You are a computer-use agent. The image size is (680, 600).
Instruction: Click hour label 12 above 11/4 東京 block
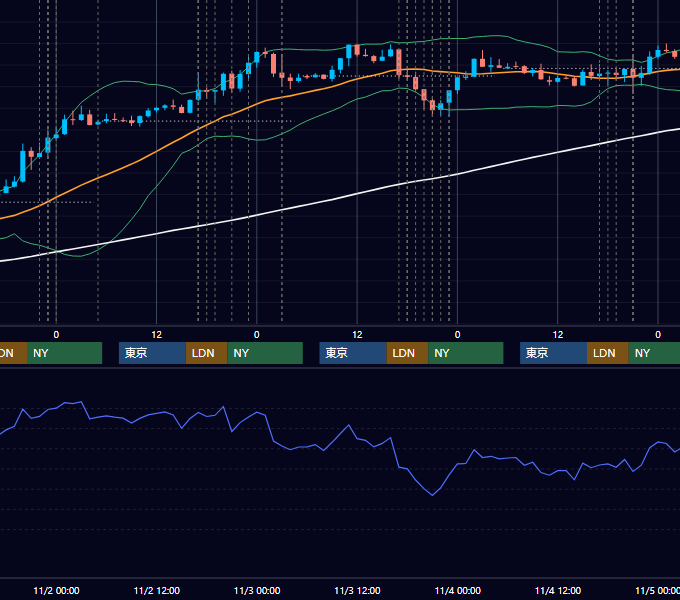[x=558, y=335]
